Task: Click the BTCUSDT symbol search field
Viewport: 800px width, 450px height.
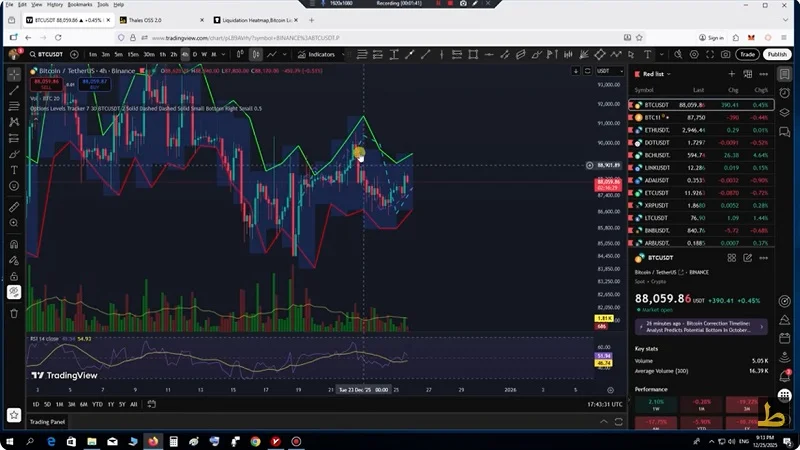Action: click(x=47, y=54)
